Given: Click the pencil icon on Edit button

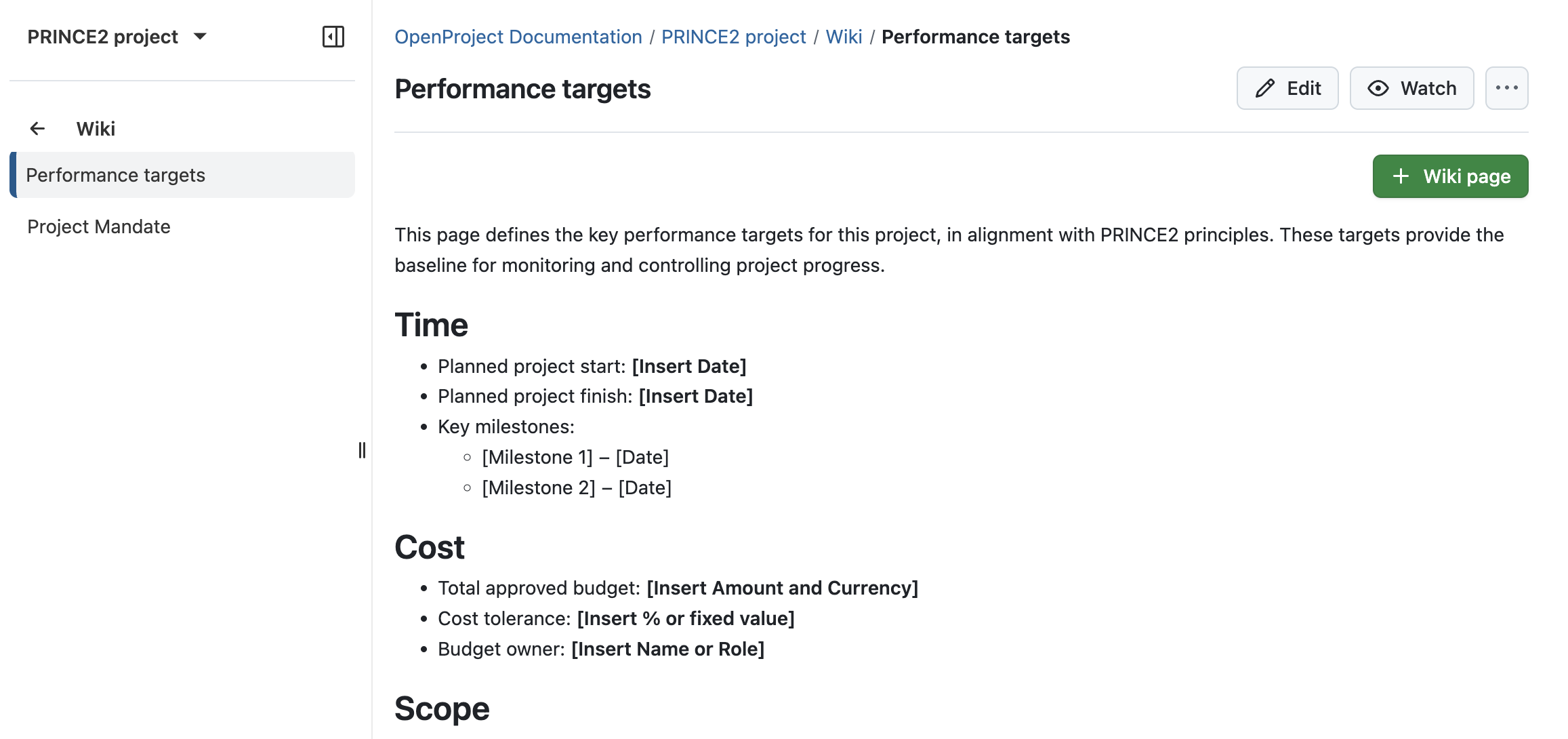Looking at the screenshot, I should tap(1263, 88).
